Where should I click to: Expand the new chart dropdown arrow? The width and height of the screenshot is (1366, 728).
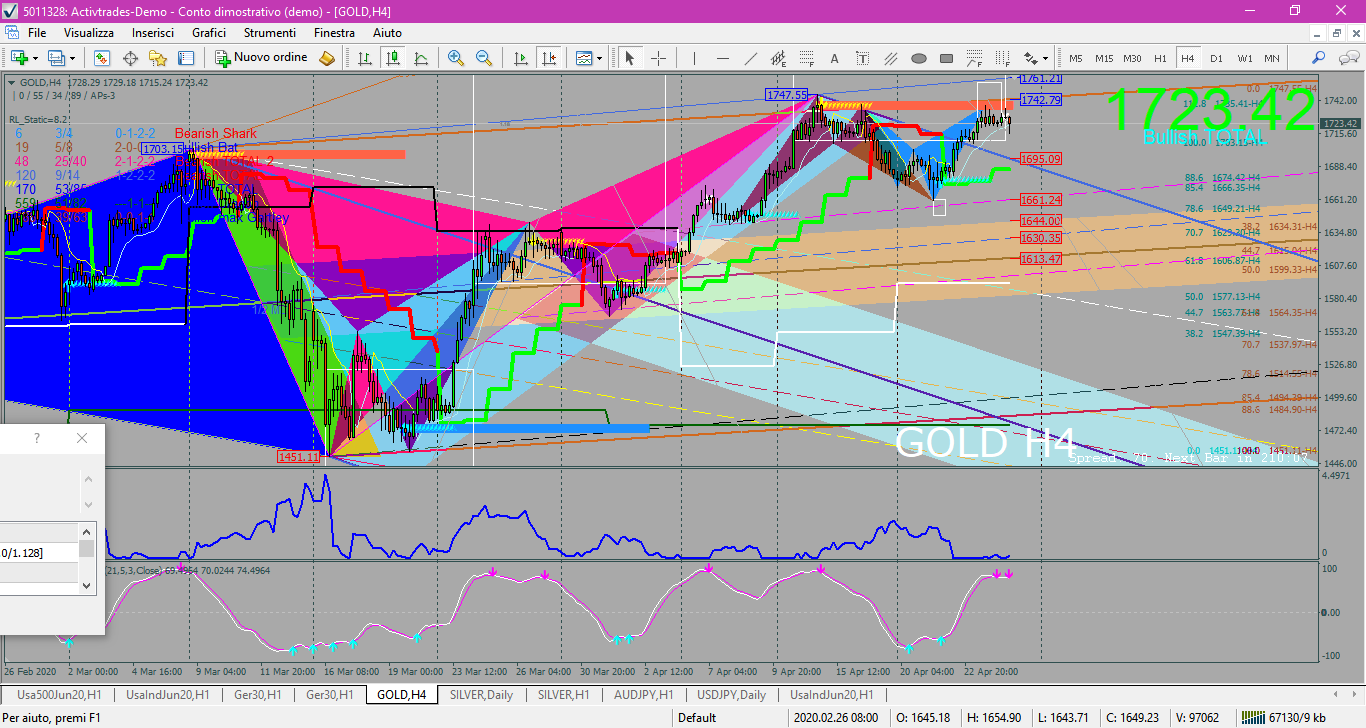[x=36, y=58]
